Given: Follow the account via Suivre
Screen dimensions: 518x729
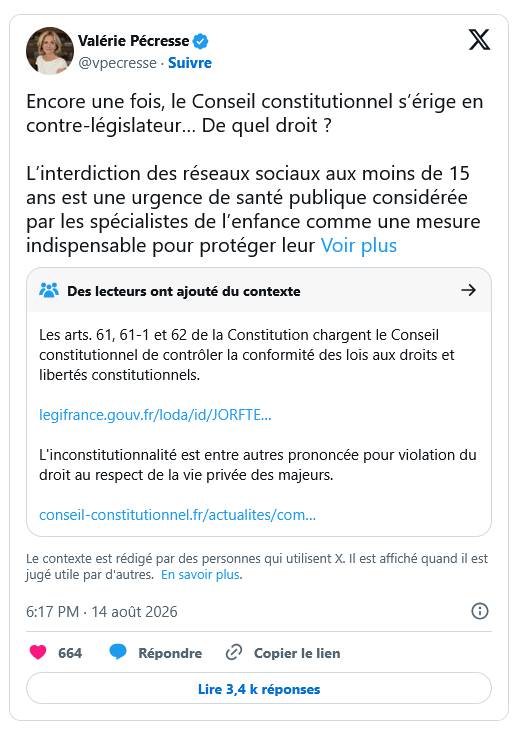Looking at the screenshot, I should (190, 63).
